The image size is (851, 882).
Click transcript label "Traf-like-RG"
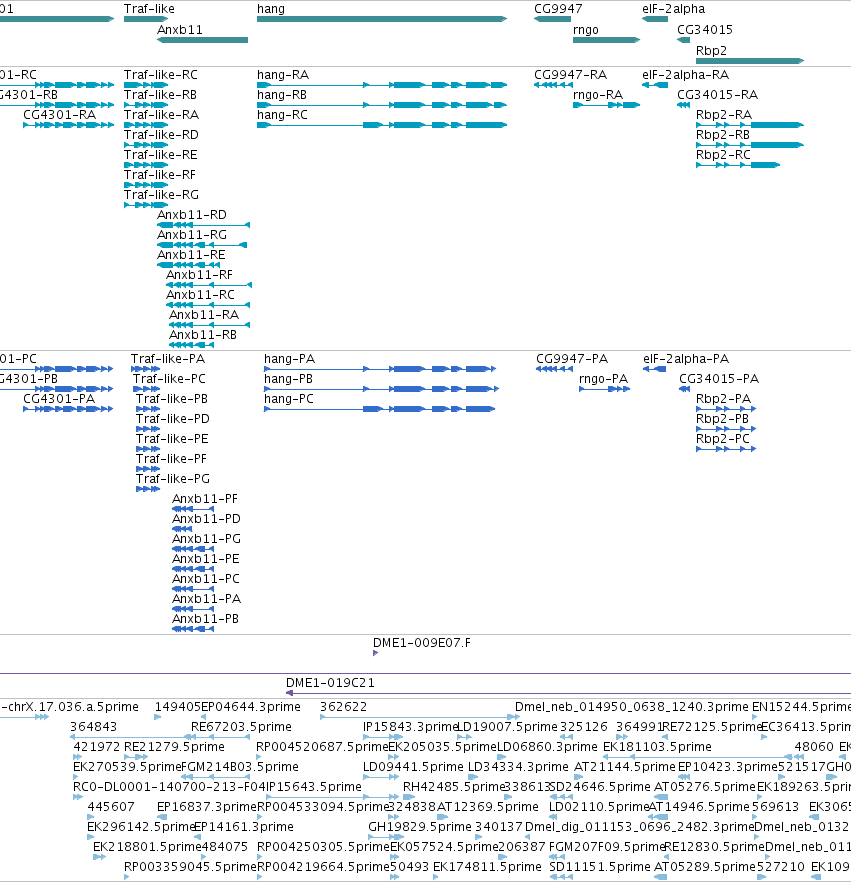tap(161, 195)
